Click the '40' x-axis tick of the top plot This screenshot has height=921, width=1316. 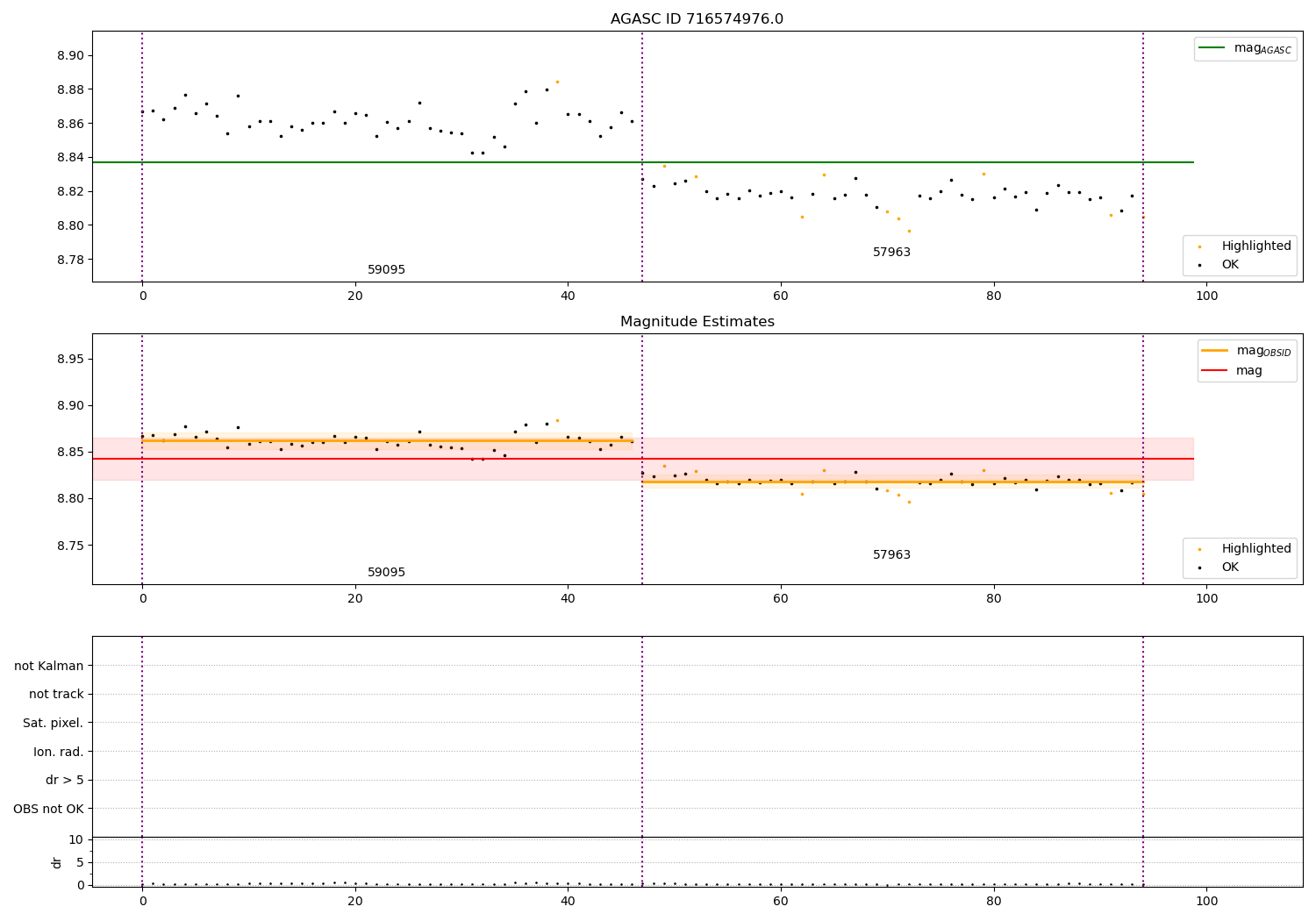coord(568,296)
